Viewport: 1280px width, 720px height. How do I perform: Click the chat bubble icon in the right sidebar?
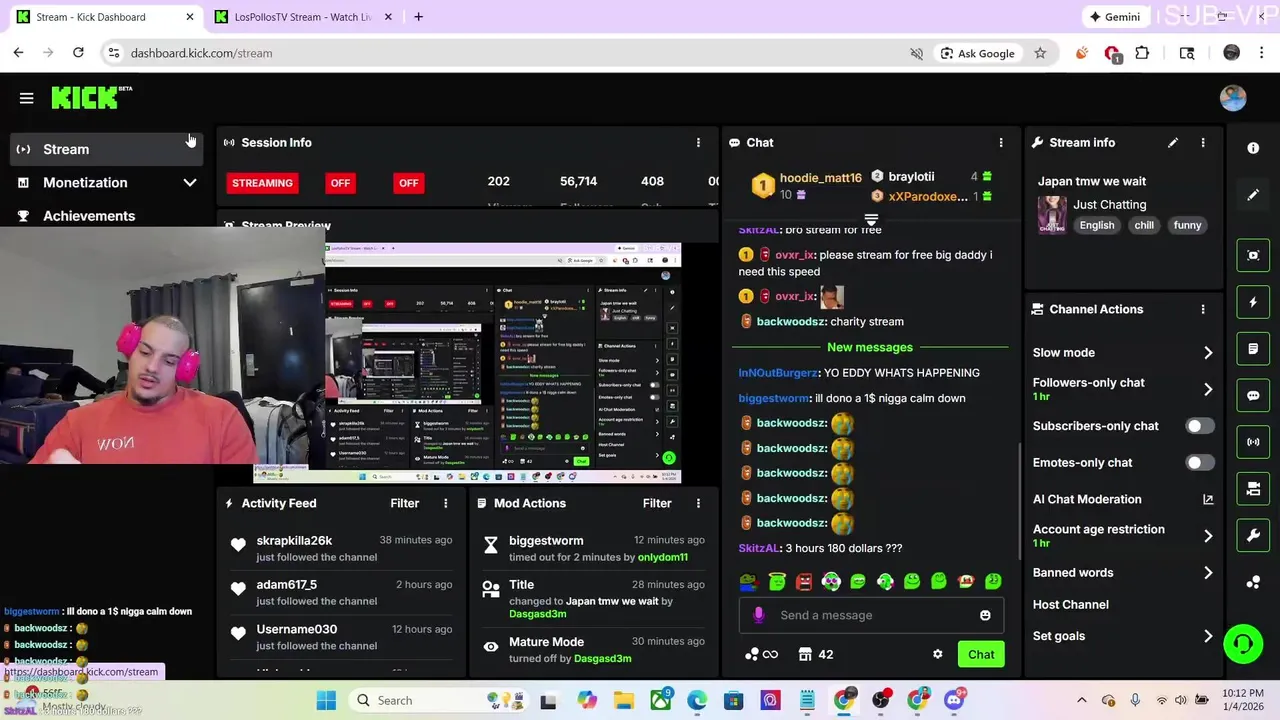click(x=1253, y=395)
